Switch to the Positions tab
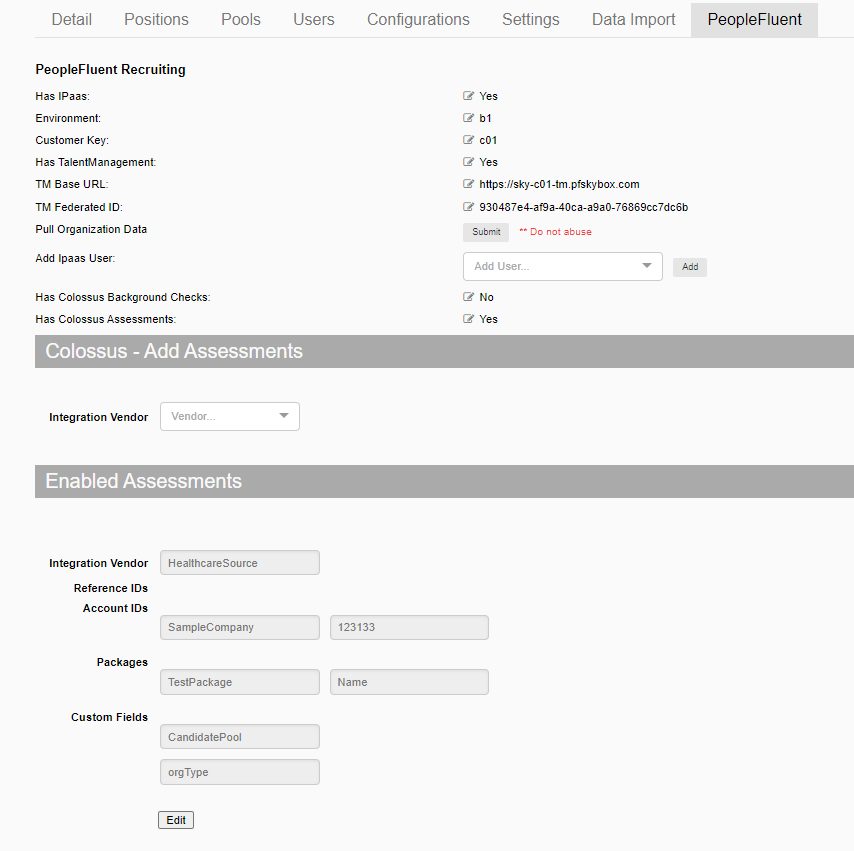This screenshot has width=854, height=851. (156, 20)
